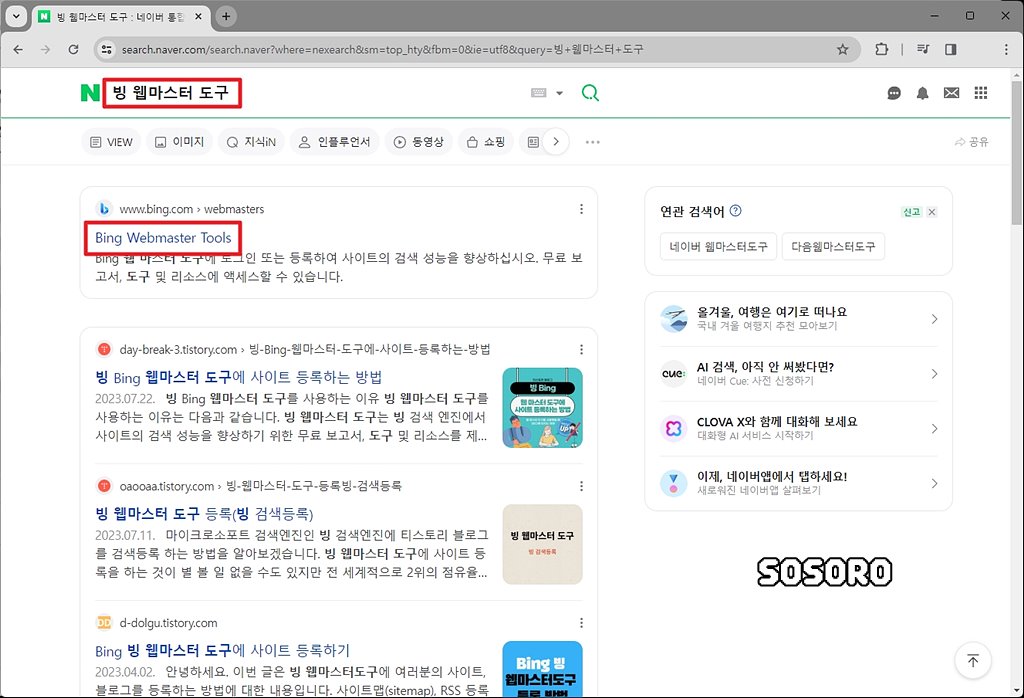Open a new browser tab
Image resolution: width=1024 pixels, height=698 pixels.
[x=226, y=16]
